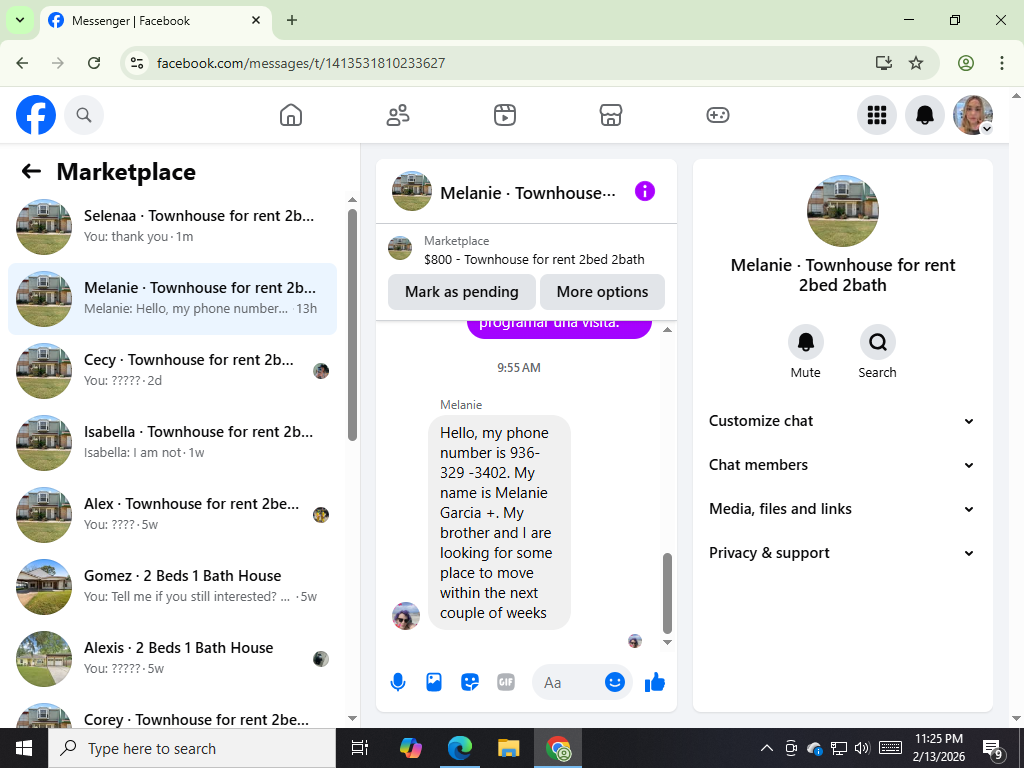Image resolution: width=1024 pixels, height=768 pixels.
Task: Click the Search icon in chat details
Action: point(877,342)
